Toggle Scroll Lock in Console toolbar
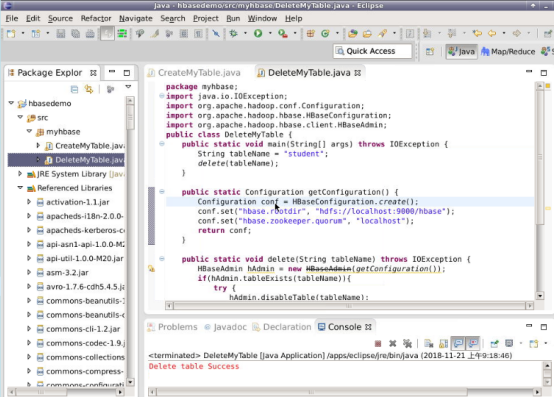The image size is (554, 398). tap(443, 343)
